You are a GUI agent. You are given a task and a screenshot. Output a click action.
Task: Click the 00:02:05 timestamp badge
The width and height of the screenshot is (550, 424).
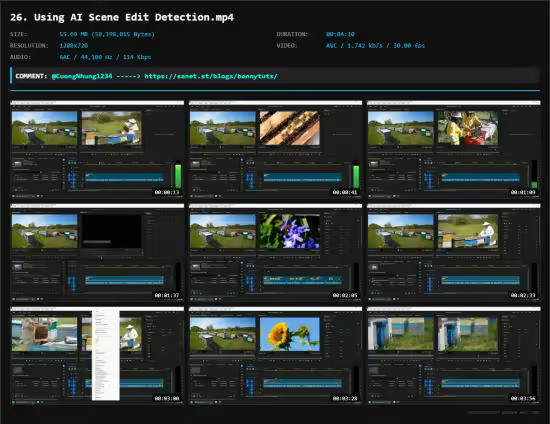pyautogui.click(x=345, y=295)
